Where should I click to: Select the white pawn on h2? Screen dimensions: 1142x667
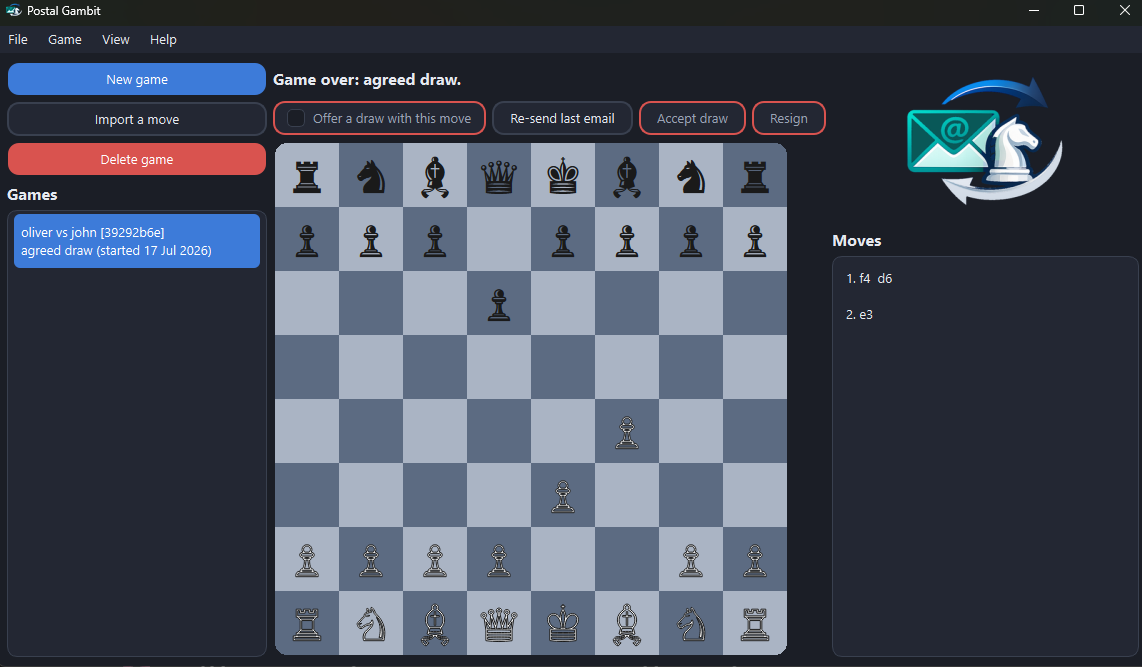[x=755, y=561]
